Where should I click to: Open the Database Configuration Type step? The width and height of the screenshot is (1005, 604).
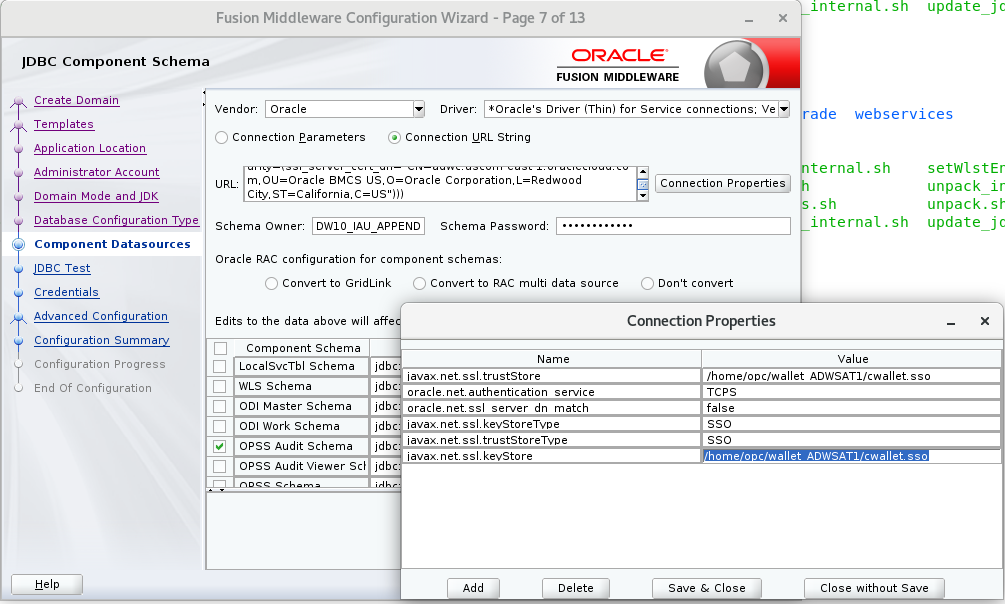(116, 220)
